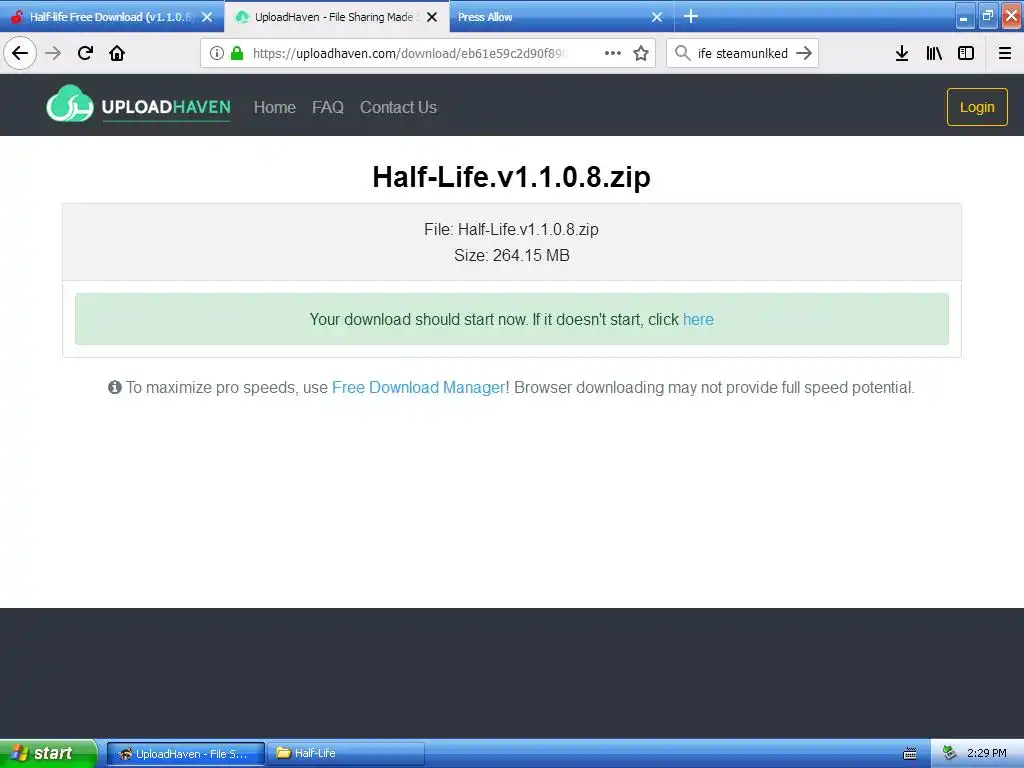Image resolution: width=1024 pixels, height=768 pixels.
Task: Close the UploadHaven tab
Action: click(x=432, y=17)
